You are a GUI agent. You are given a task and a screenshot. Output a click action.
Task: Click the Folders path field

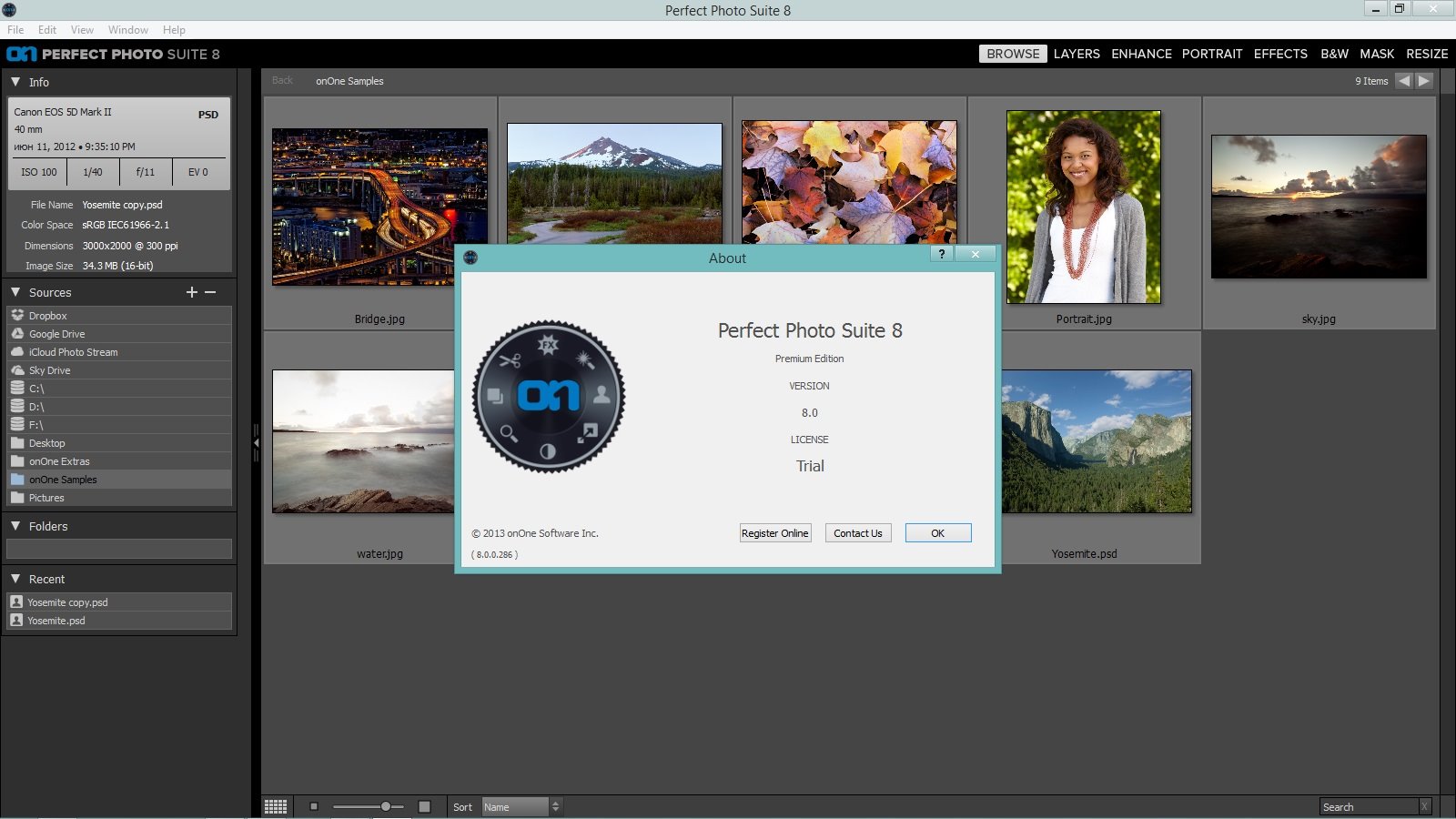click(119, 549)
